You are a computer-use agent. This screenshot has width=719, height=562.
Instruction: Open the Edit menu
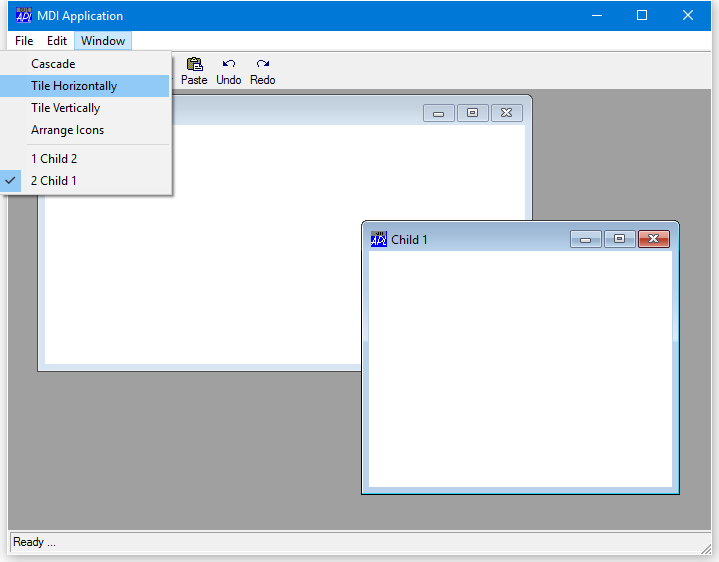coord(57,41)
